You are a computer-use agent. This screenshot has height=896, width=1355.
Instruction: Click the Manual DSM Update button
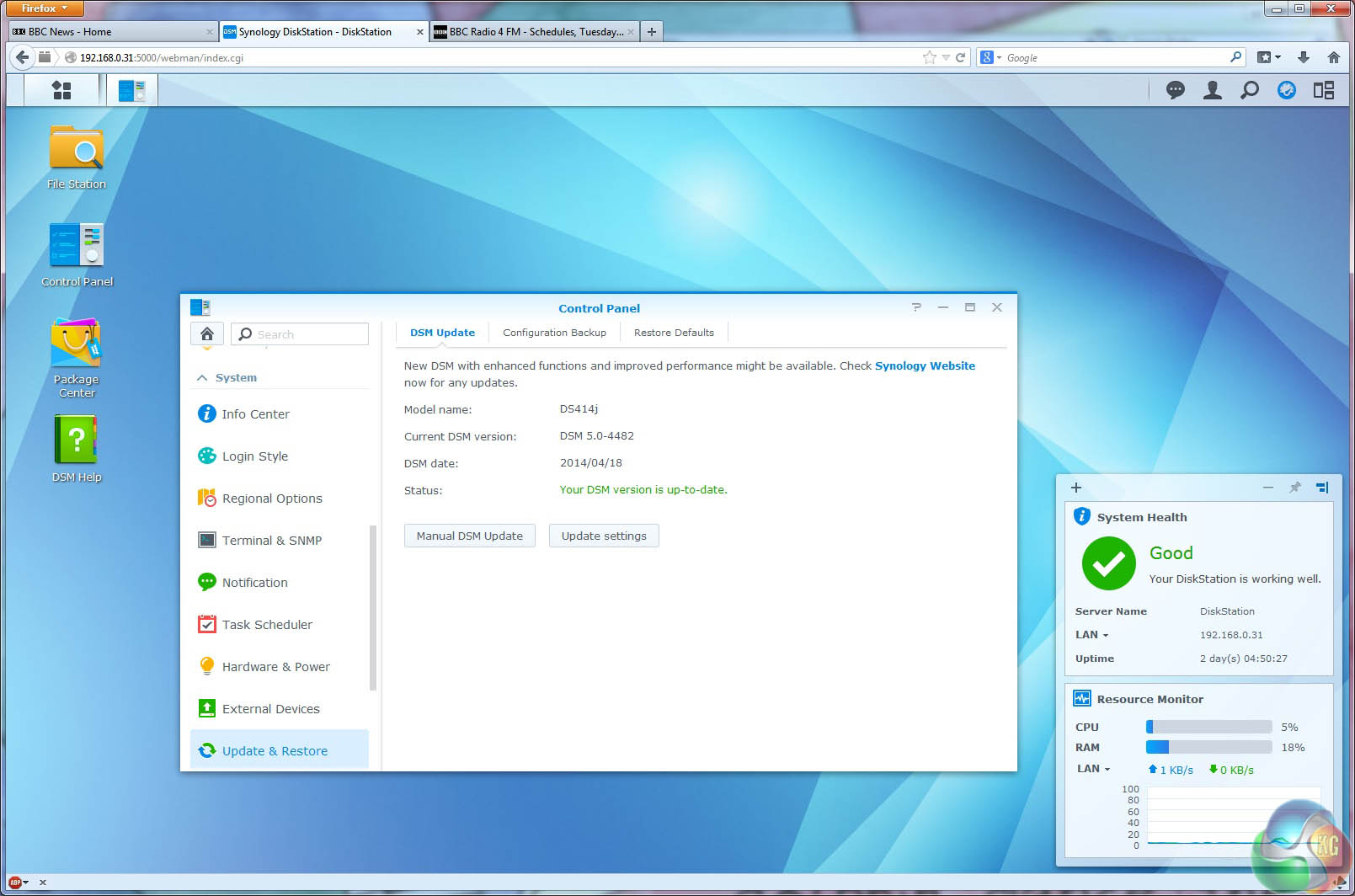[x=469, y=536]
